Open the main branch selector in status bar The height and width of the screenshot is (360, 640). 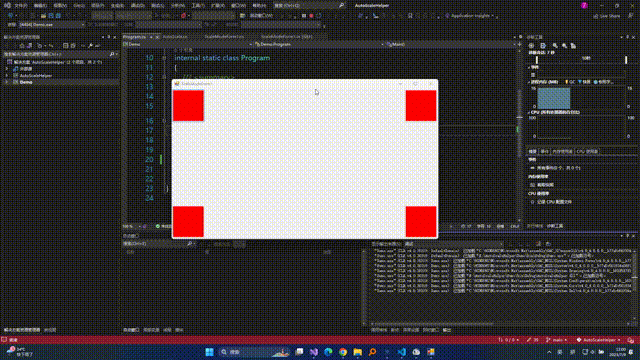click(557, 340)
